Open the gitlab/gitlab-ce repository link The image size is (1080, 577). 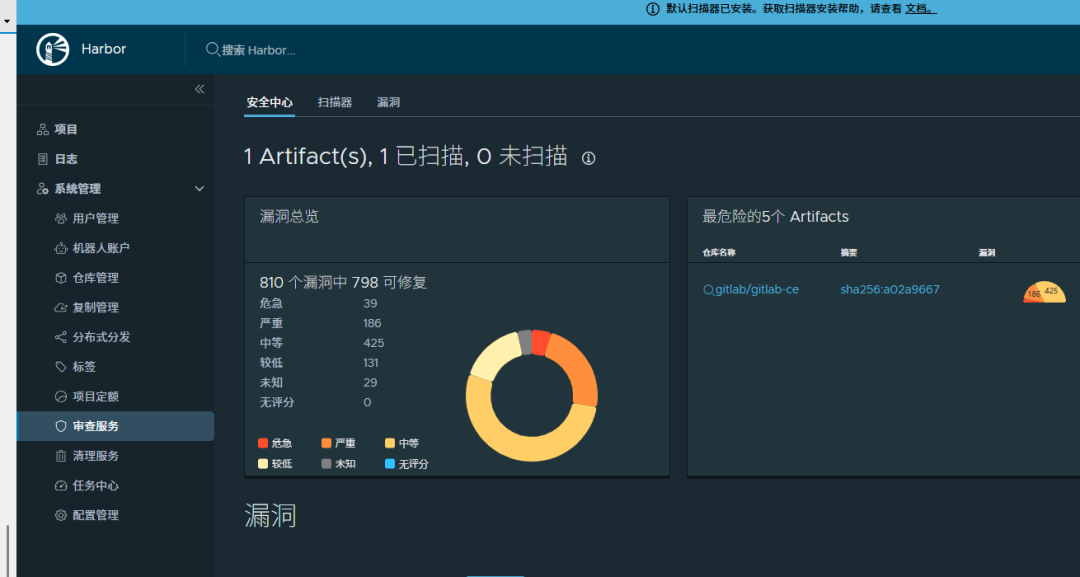point(757,290)
